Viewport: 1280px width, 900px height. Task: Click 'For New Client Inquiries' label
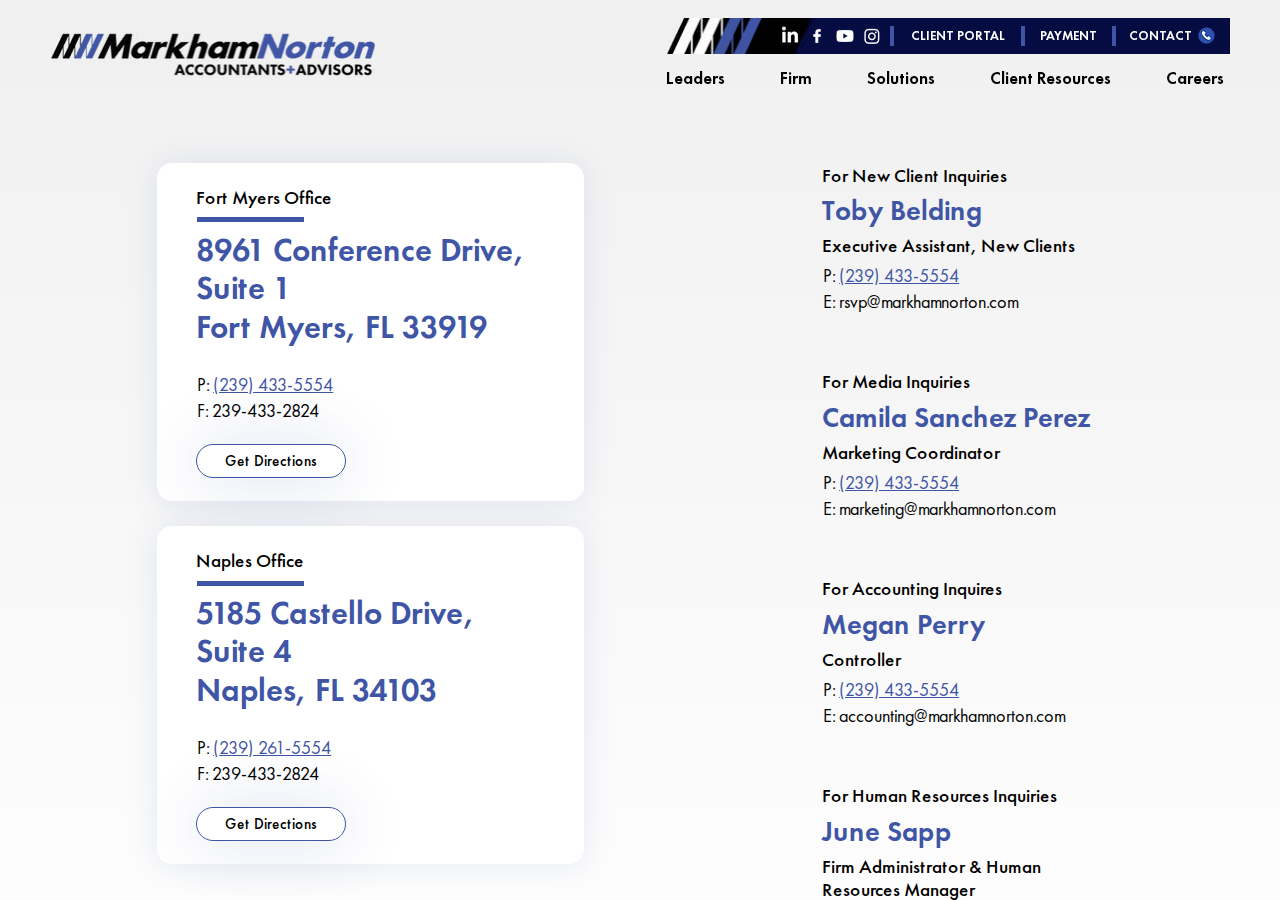[915, 176]
